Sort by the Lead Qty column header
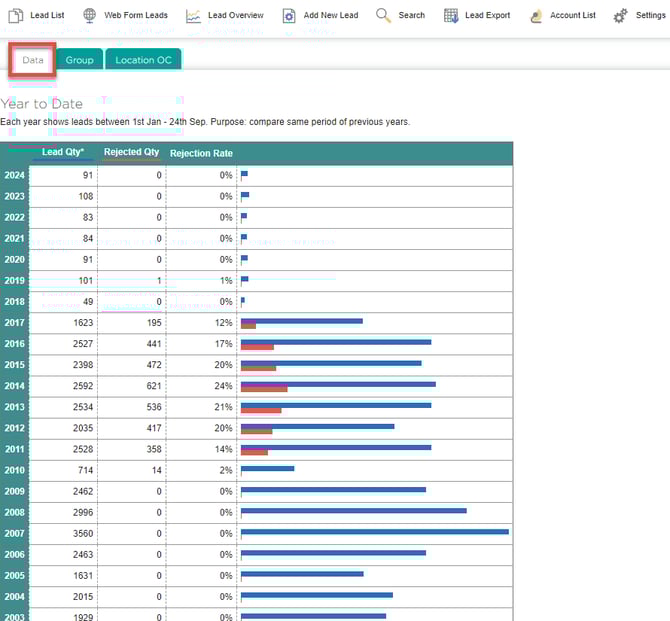 coord(63,153)
